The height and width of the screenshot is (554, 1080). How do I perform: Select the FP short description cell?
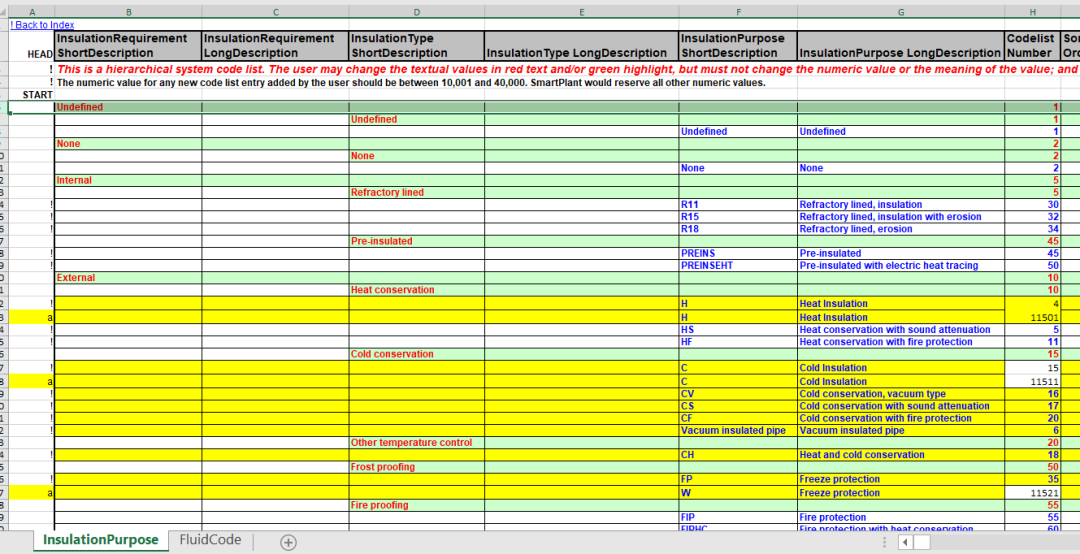click(738, 479)
